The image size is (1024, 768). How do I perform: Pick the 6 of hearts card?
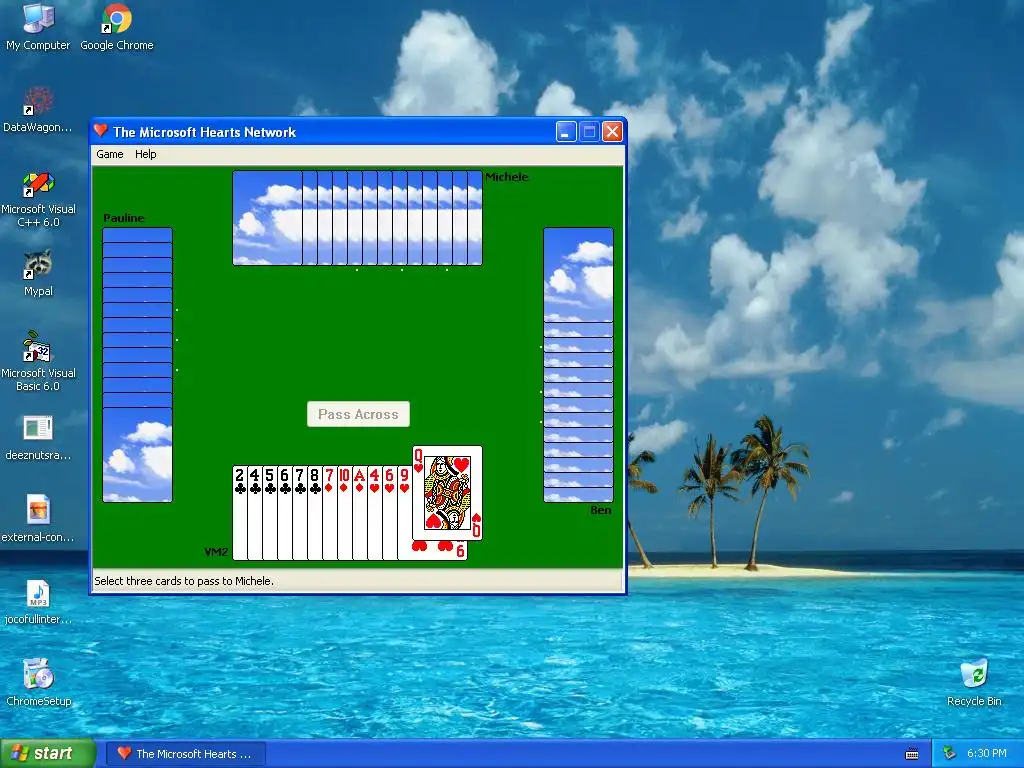[390, 513]
